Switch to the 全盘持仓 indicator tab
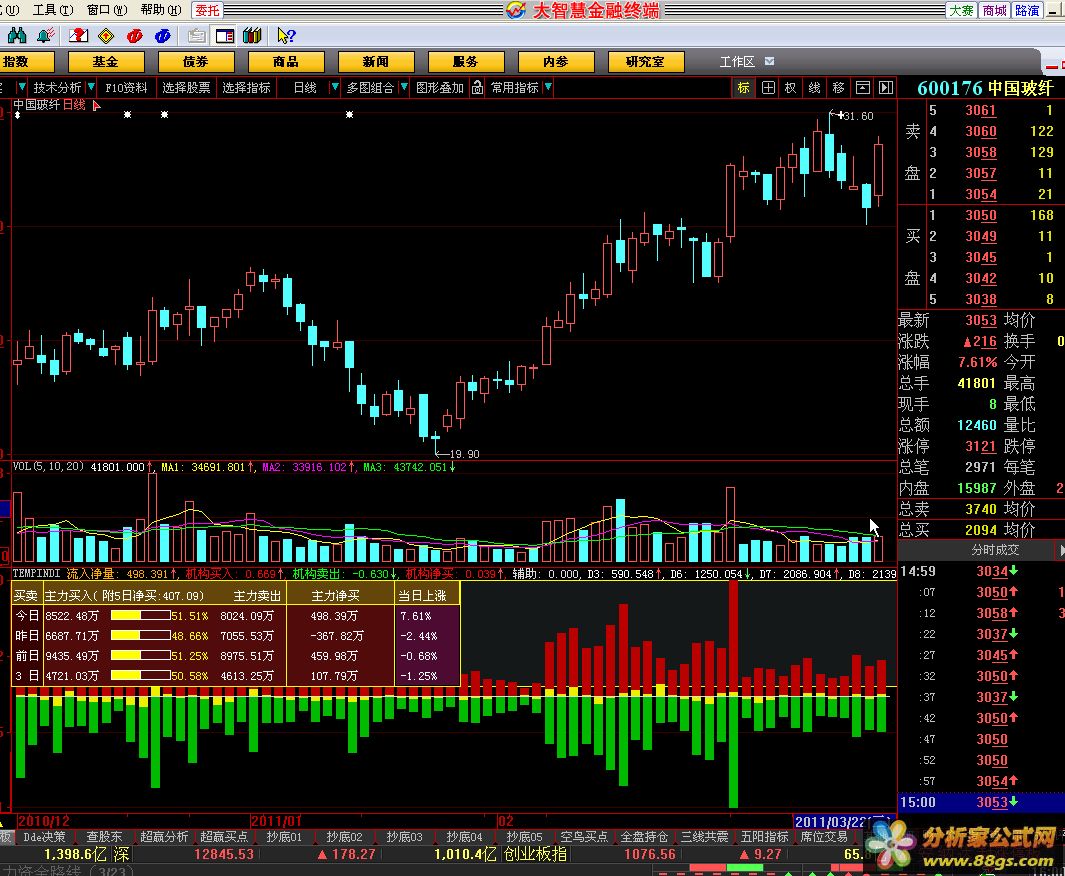 (644, 837)
